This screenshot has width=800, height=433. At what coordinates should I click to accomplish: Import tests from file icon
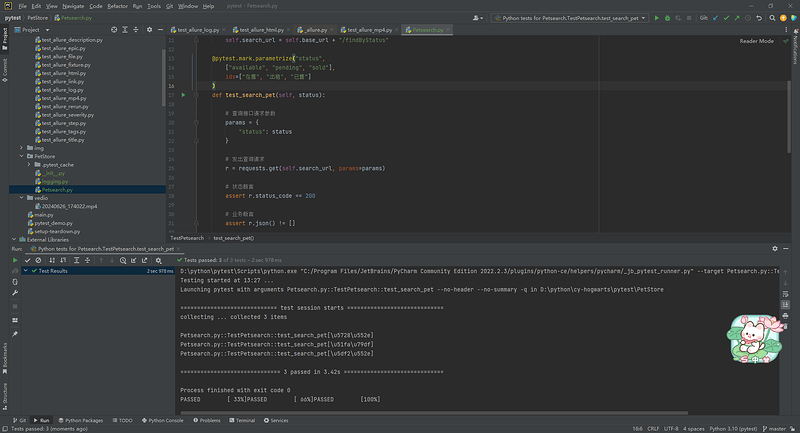[134, 260]
